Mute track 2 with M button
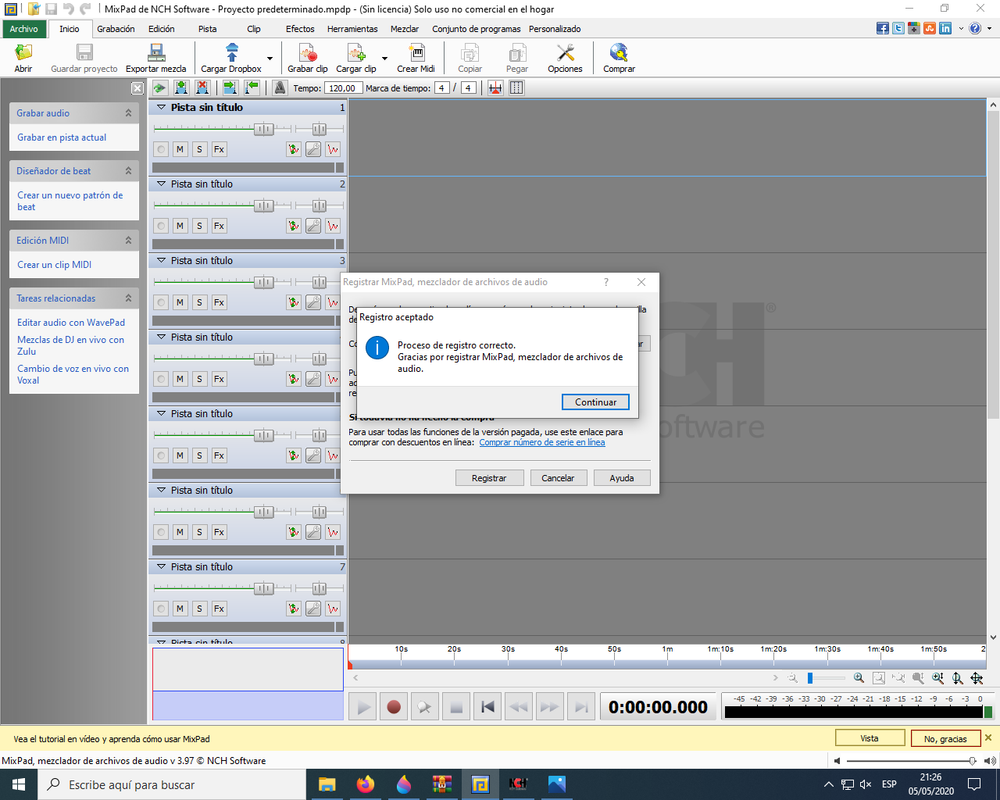The width and height of the screenshot is (1000, 800). coord(180,226)
